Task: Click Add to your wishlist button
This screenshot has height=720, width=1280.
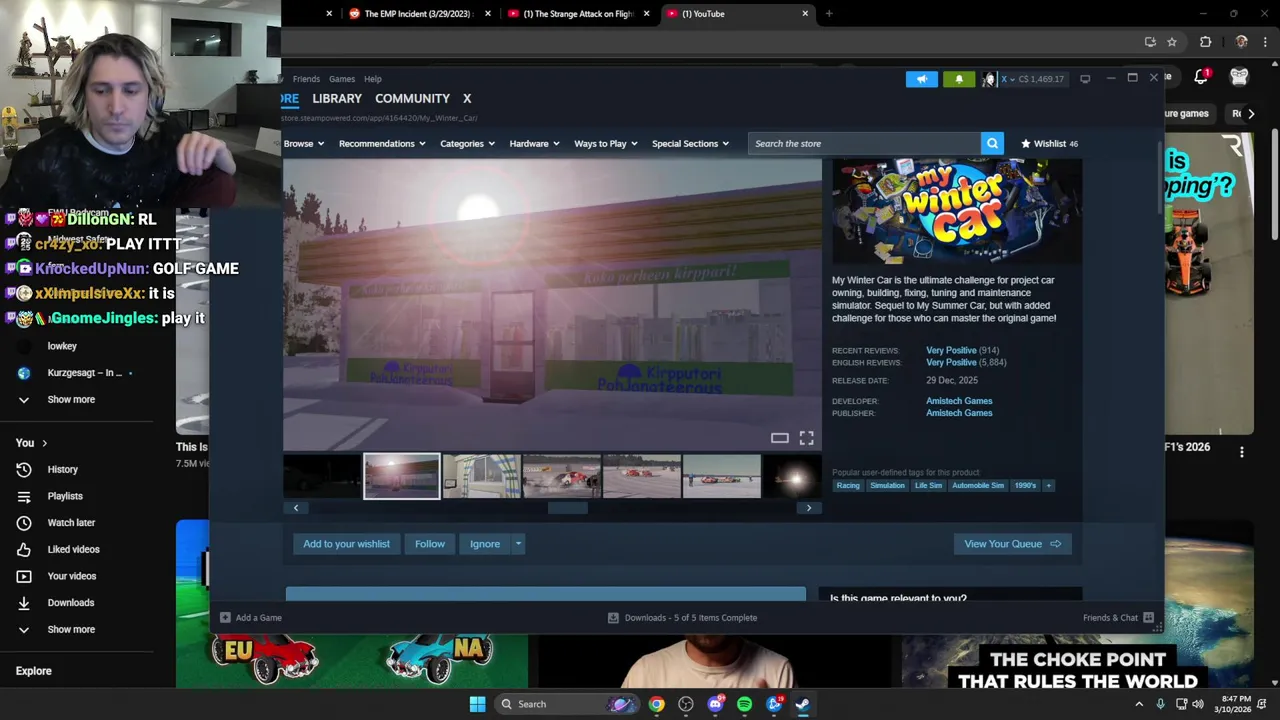Action: (x=346, y=544)
